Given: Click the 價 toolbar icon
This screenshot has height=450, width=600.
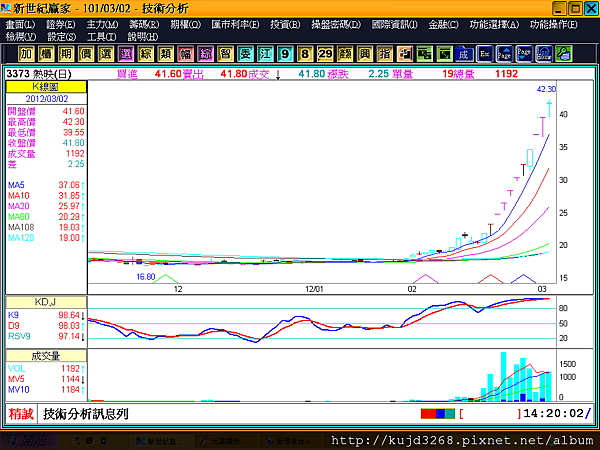Looking at the screenshot, I should 86,54.
